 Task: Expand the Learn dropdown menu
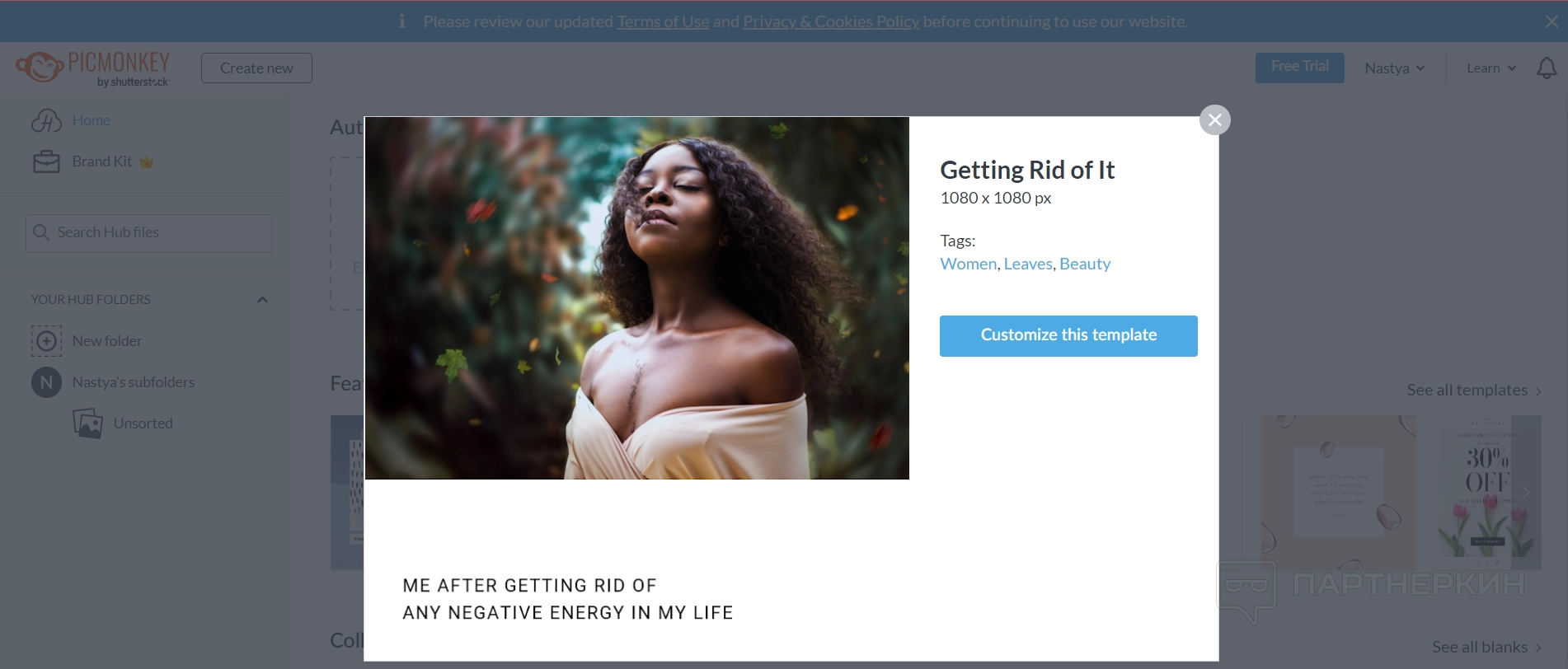point(1491,68)
